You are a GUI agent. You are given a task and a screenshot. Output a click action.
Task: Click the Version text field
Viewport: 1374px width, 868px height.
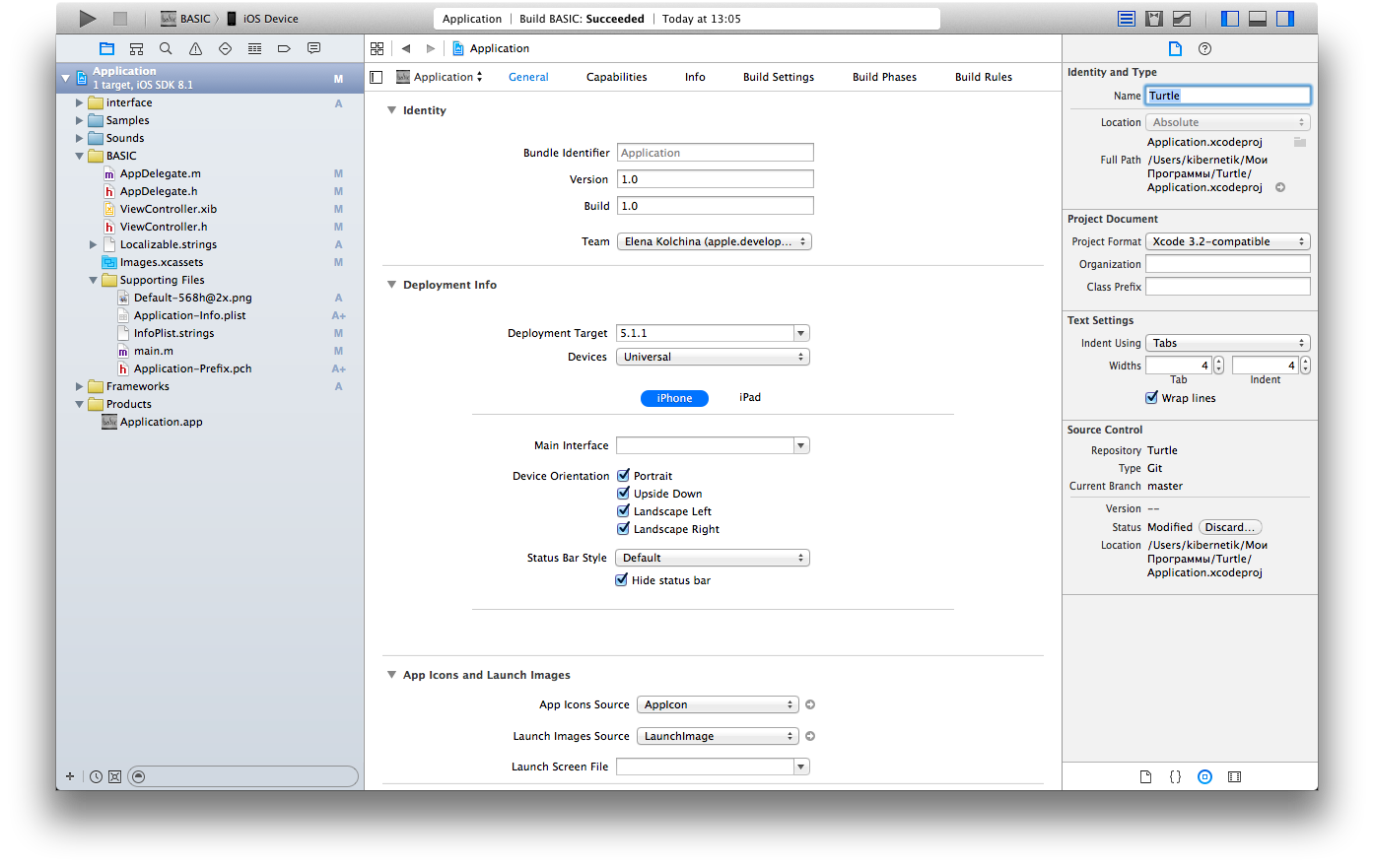coord(716,179)
